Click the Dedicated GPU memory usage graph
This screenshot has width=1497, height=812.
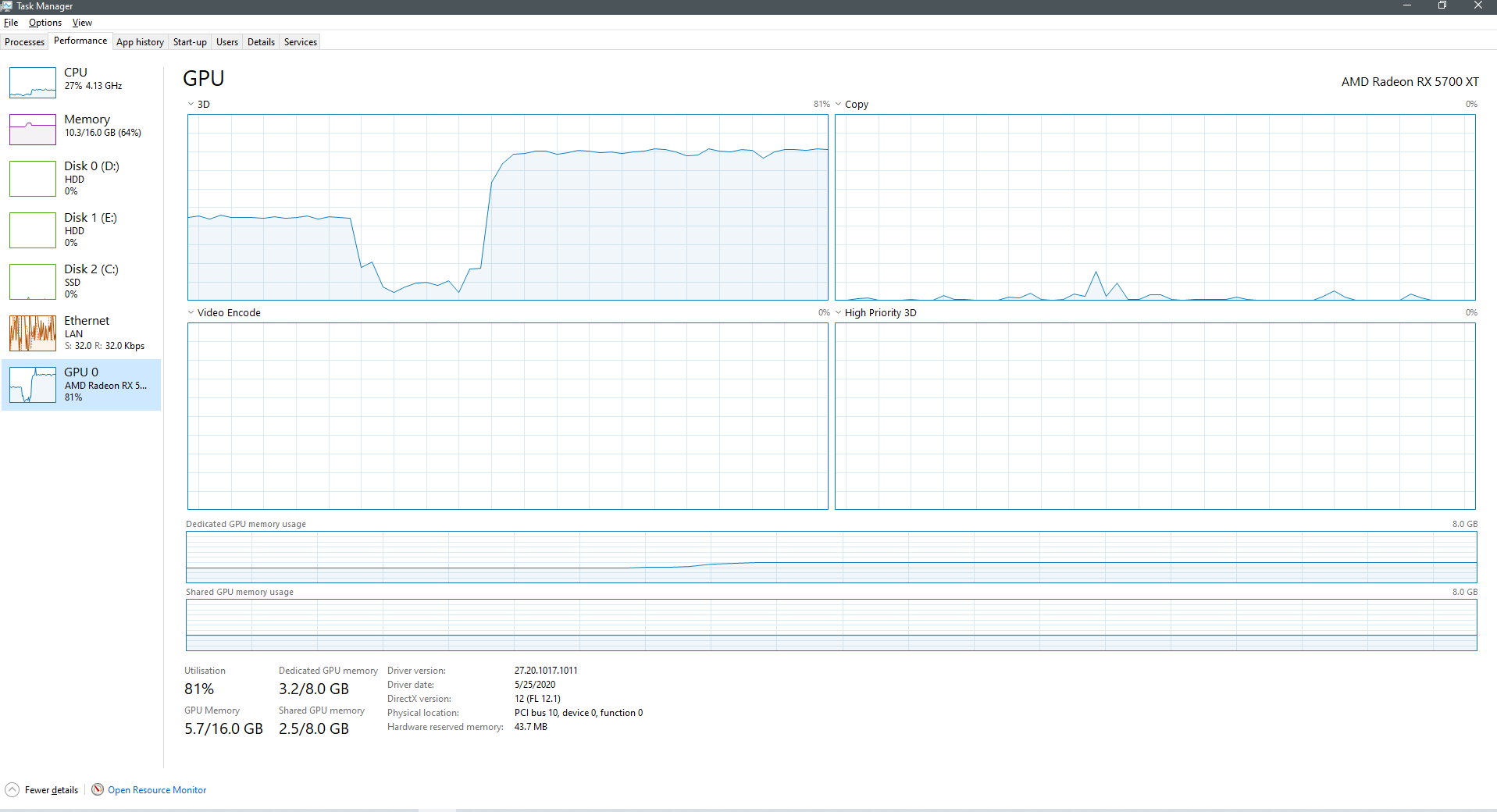click(x=832, y=557)
